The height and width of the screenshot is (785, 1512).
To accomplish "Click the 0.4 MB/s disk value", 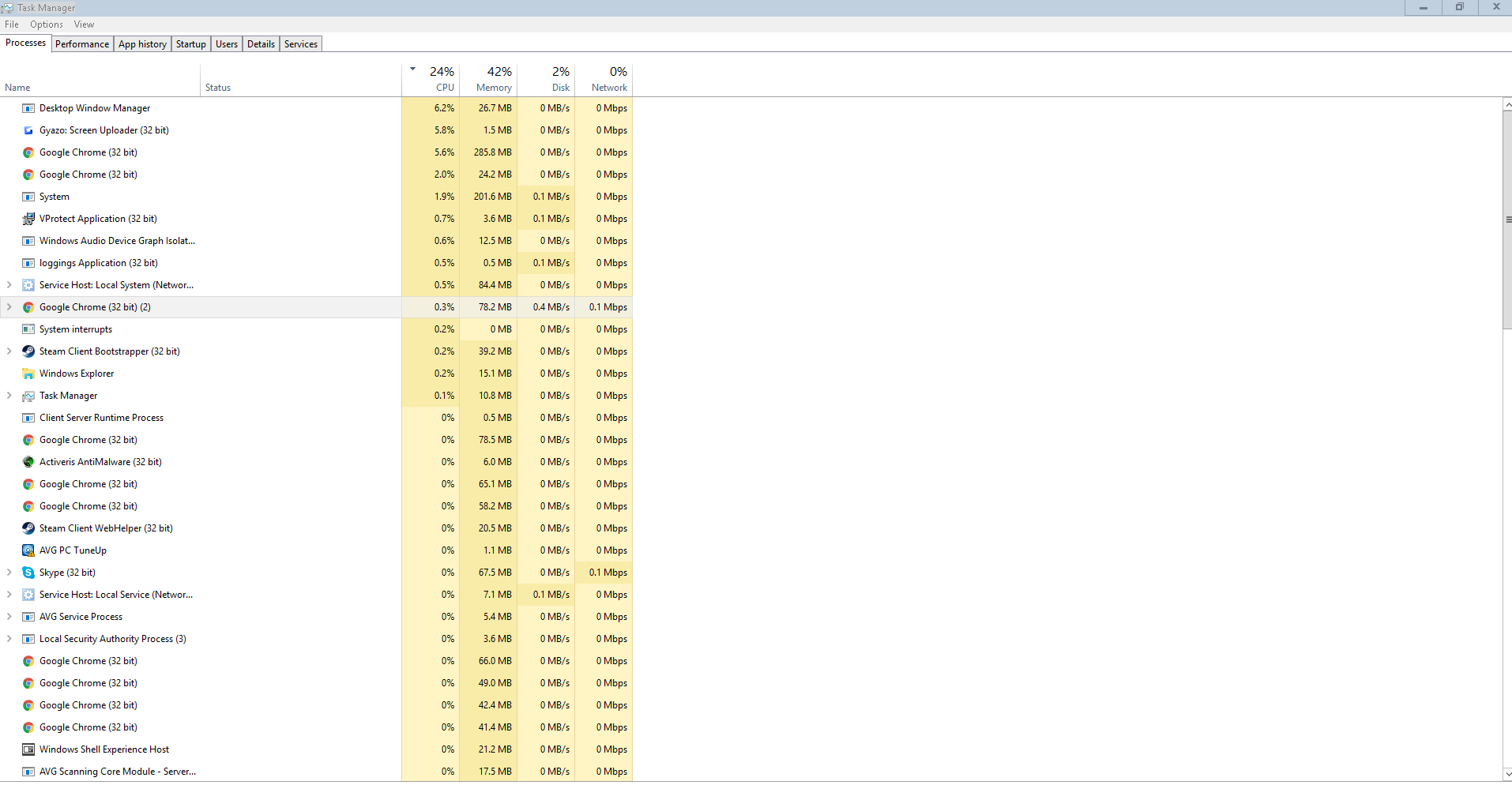I will tap(551, 307).
